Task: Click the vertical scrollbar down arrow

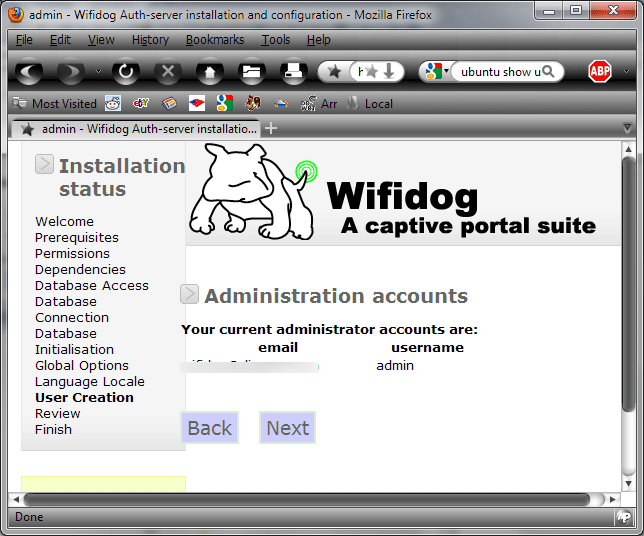Action: pos(628,484)
